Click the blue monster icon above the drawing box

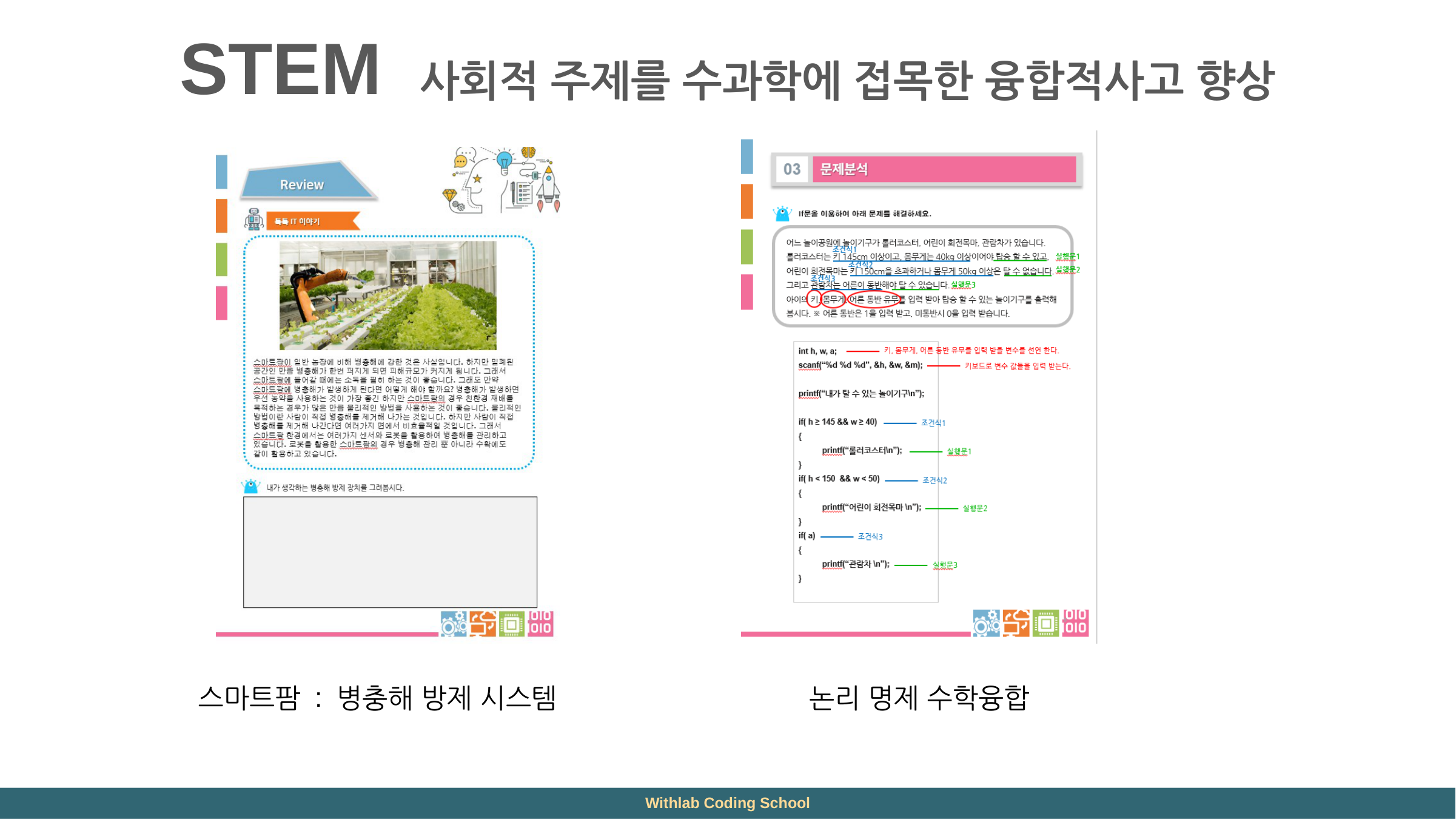(250, 487)
